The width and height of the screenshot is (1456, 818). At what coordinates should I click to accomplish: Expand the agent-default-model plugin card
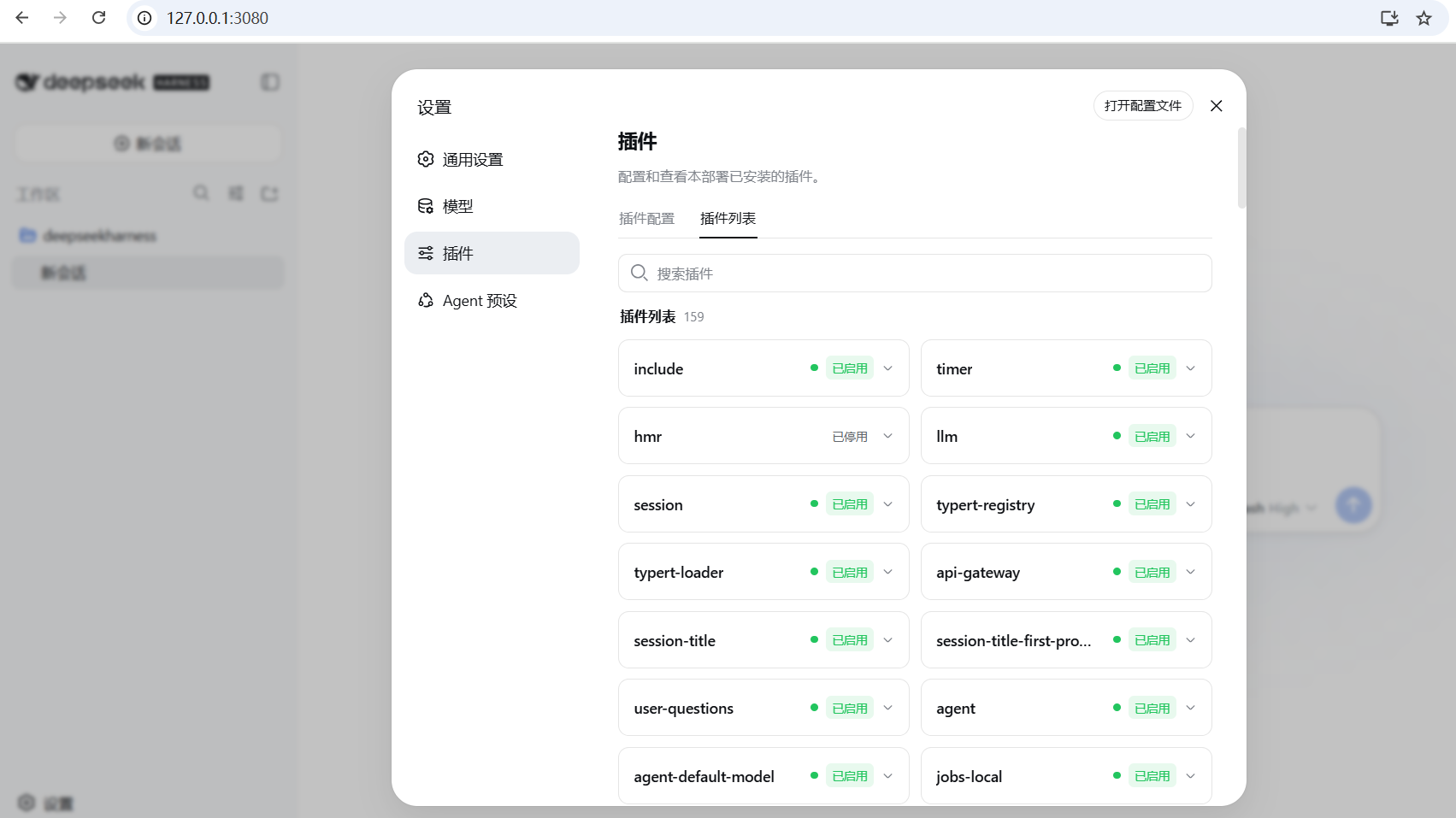(888, 776)
